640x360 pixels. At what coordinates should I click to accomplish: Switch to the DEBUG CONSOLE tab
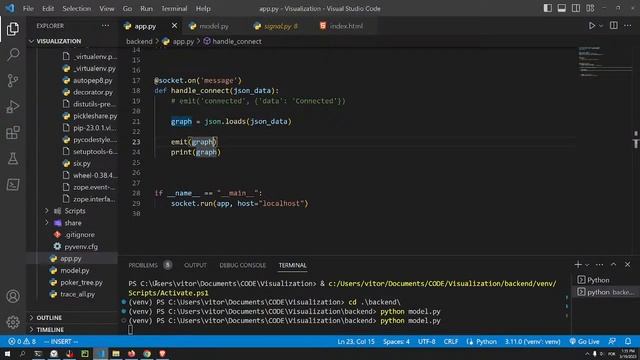pyautogui.click(x=242, y=265)
